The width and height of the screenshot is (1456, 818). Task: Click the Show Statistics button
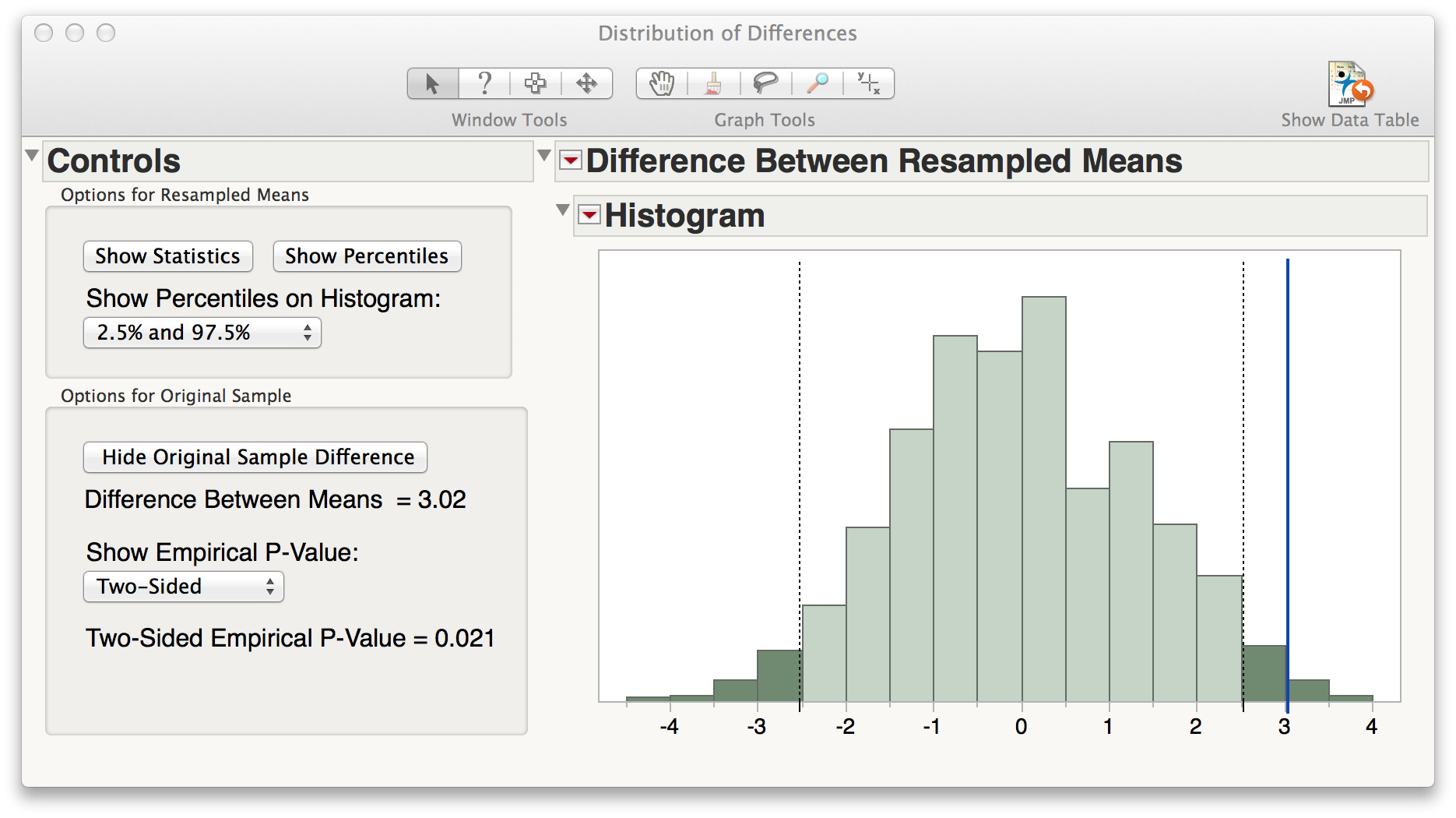pos(167,256)
